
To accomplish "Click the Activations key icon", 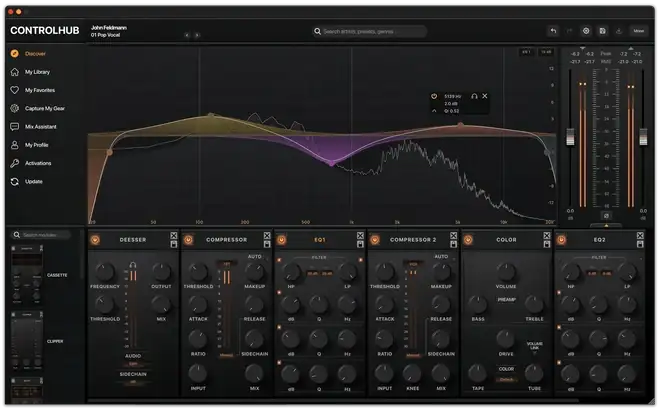I will [x=15, y=163].
